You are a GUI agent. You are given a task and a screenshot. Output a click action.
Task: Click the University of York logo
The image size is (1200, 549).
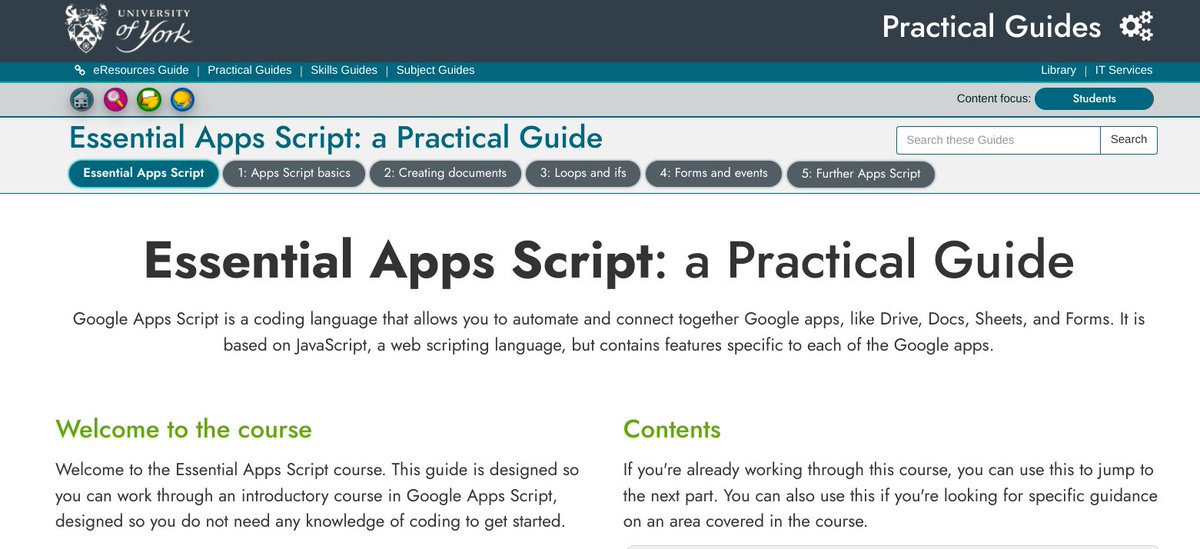tap(129, 28)
